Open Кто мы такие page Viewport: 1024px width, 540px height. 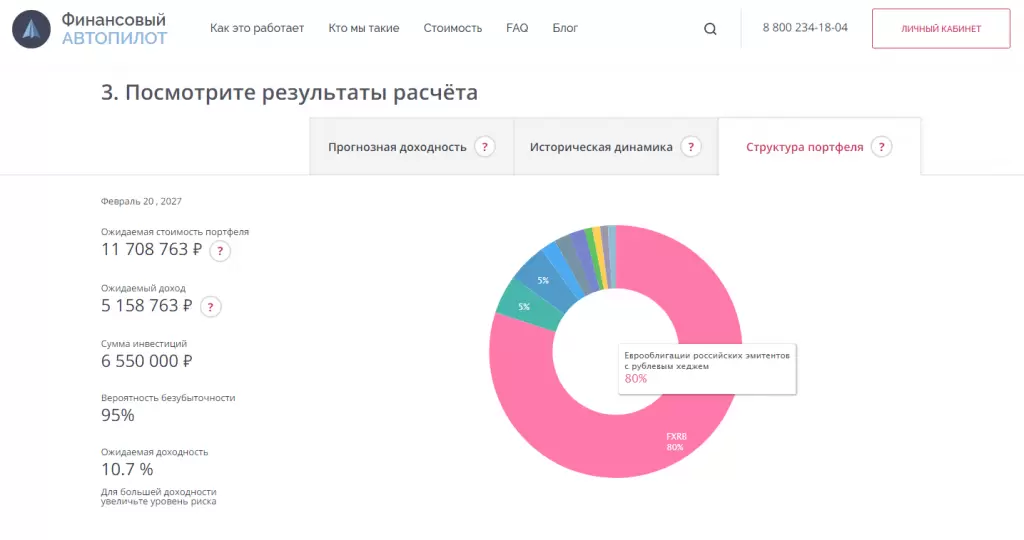coord(364,28)
